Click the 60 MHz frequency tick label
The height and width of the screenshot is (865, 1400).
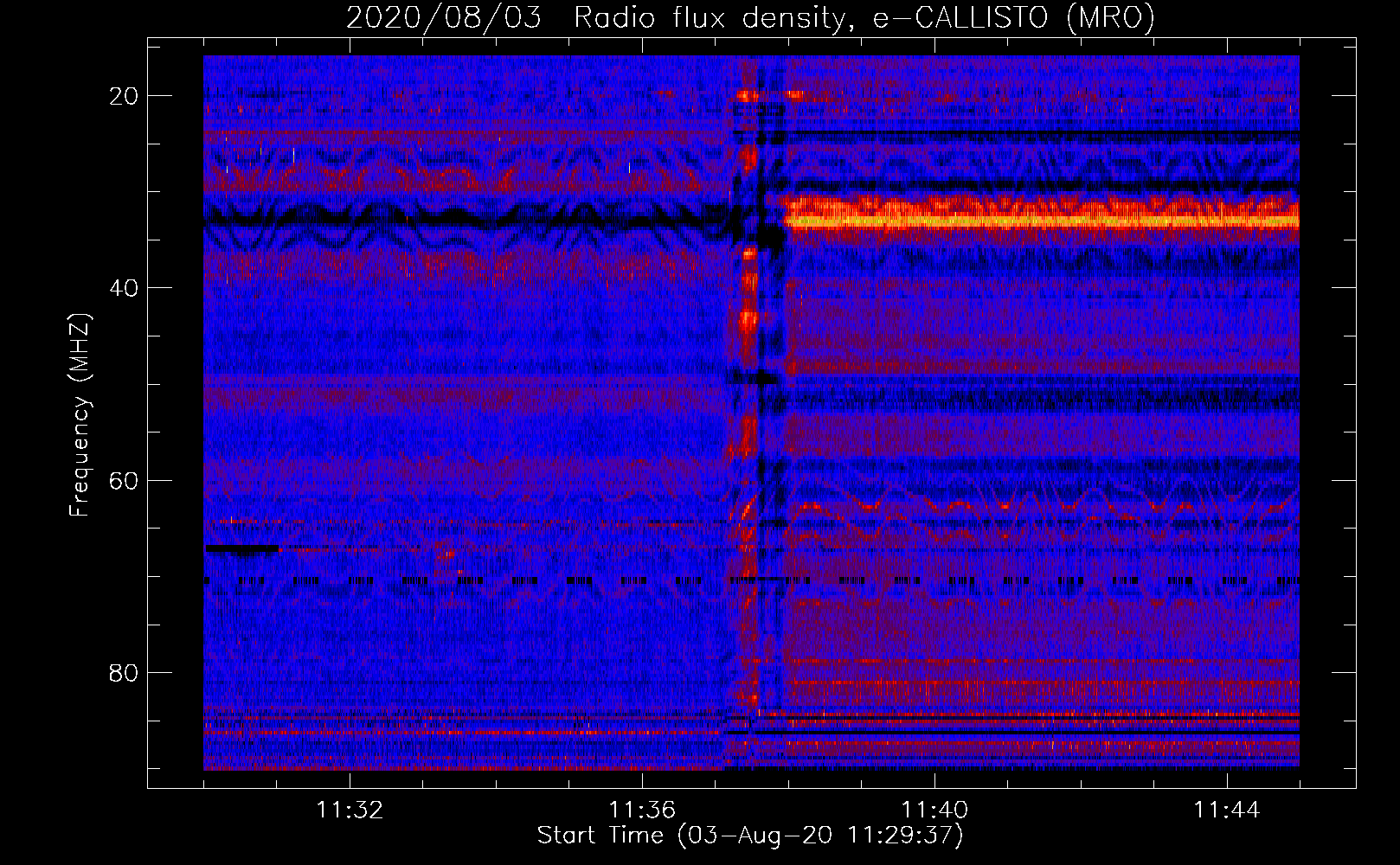[124, 480]
